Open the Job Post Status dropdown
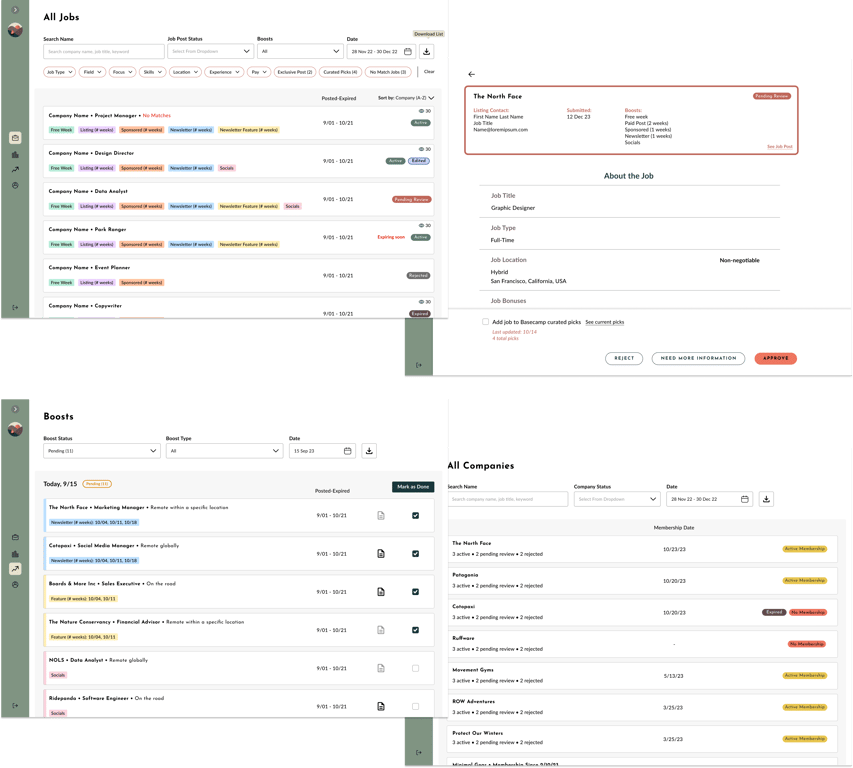Image resolution: width=853 pixels, height=768 pixels. point(210,51)
